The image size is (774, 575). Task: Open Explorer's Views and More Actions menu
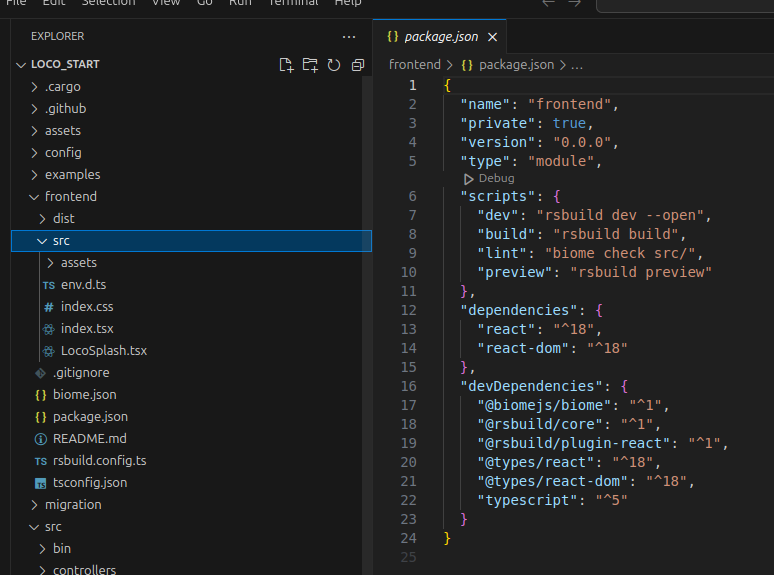(348, 36)
